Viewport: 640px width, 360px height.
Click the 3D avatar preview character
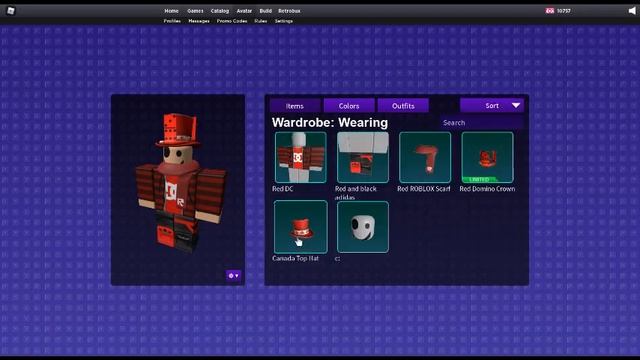point(180,182)
